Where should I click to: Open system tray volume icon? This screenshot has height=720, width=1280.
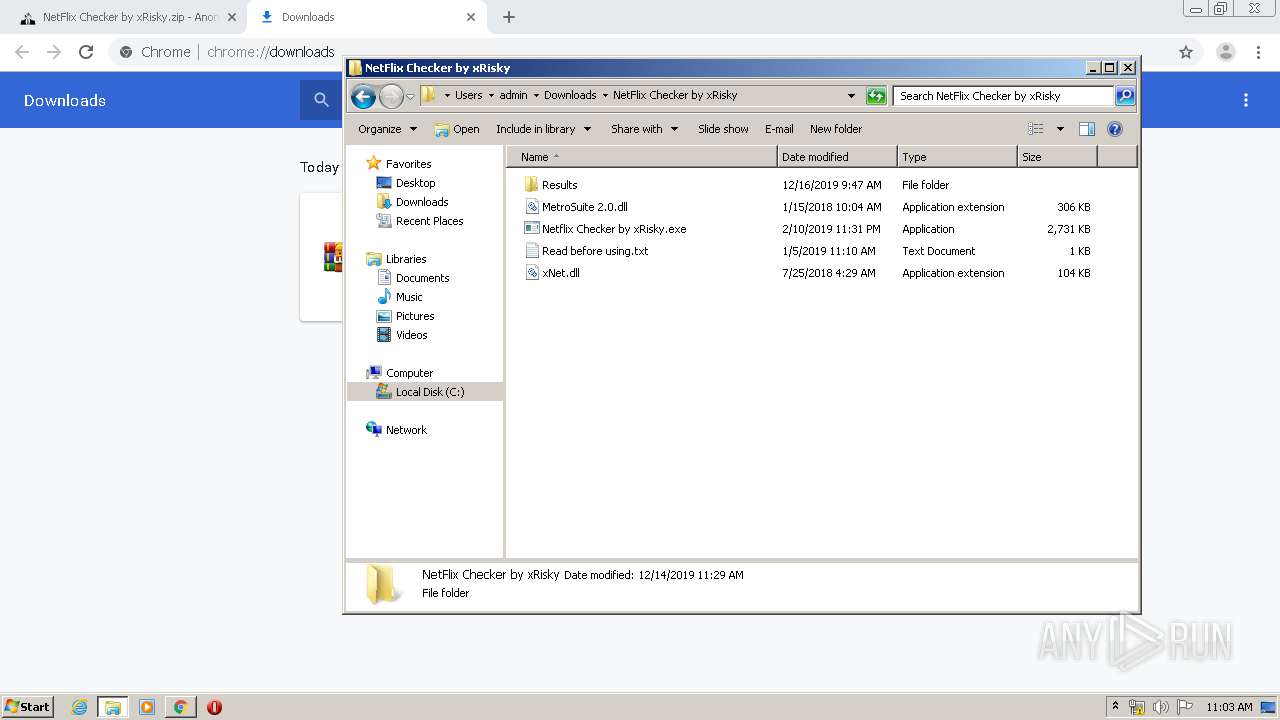pos(1161,707)
